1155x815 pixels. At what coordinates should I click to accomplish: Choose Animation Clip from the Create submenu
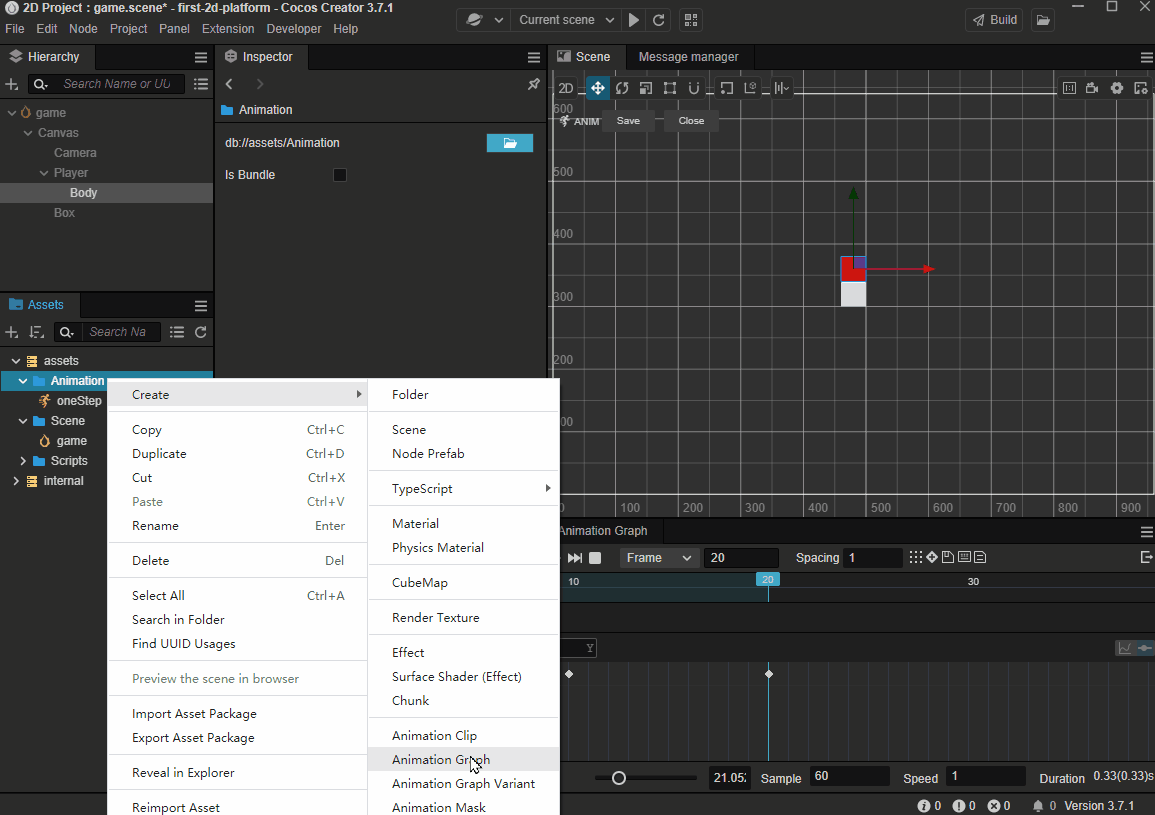(434, 735)
